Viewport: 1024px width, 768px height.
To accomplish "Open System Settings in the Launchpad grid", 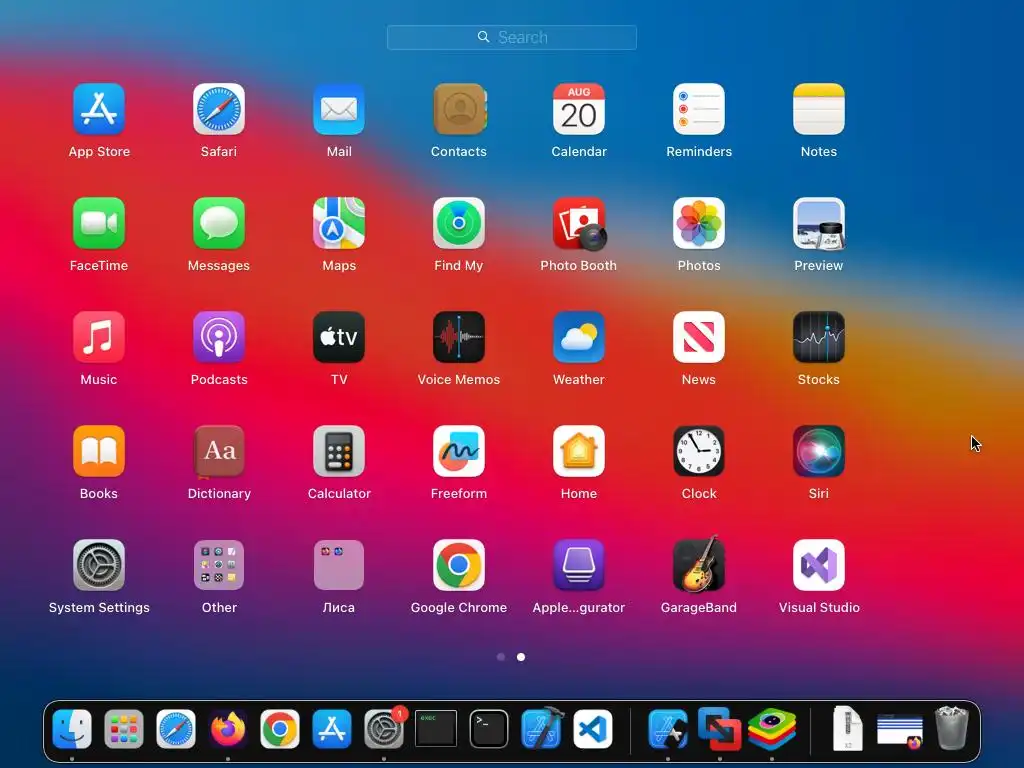I will (99, 565).
